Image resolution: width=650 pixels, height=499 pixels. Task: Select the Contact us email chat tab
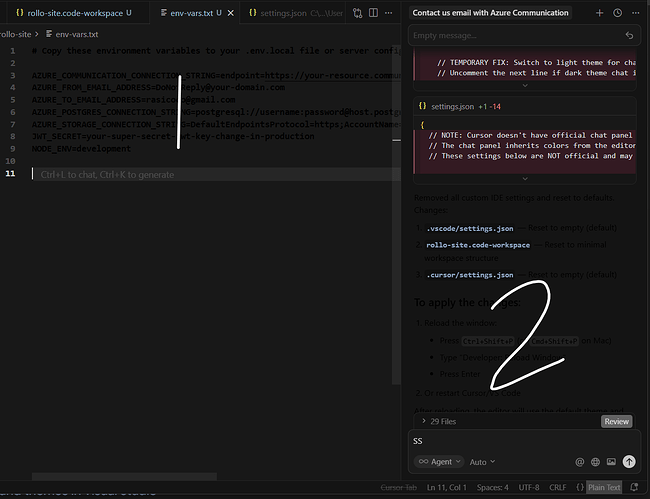[490, 13]
